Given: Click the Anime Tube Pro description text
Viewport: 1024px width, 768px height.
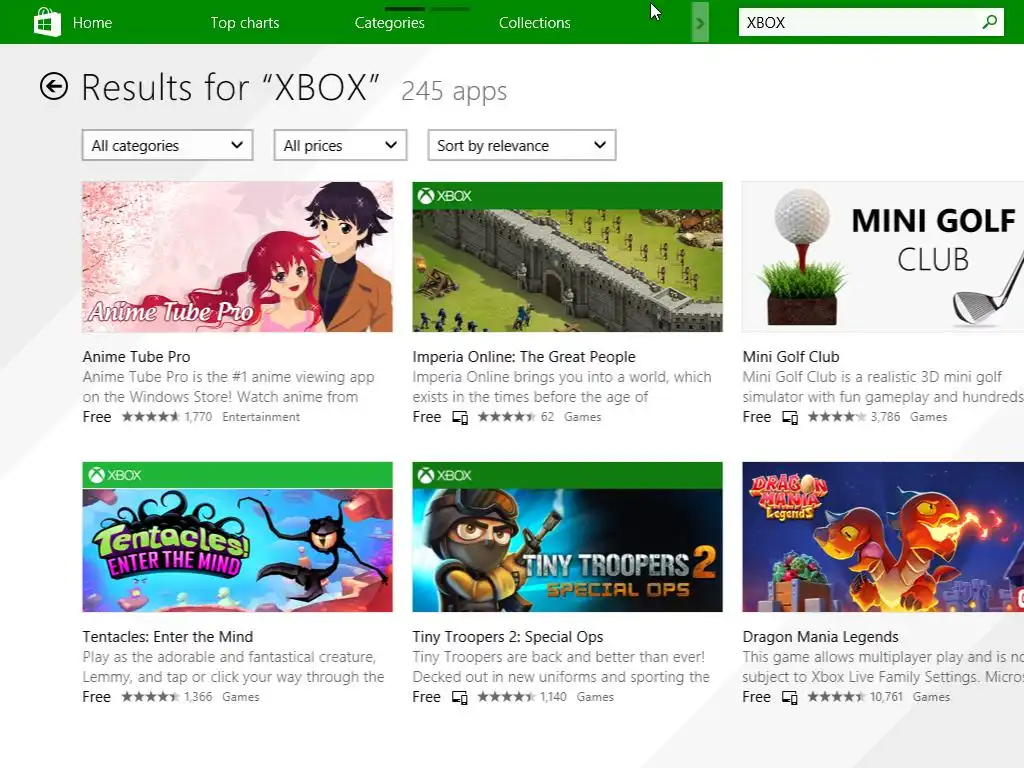Looking at the screenshot, I should click(x=229, y=387).
